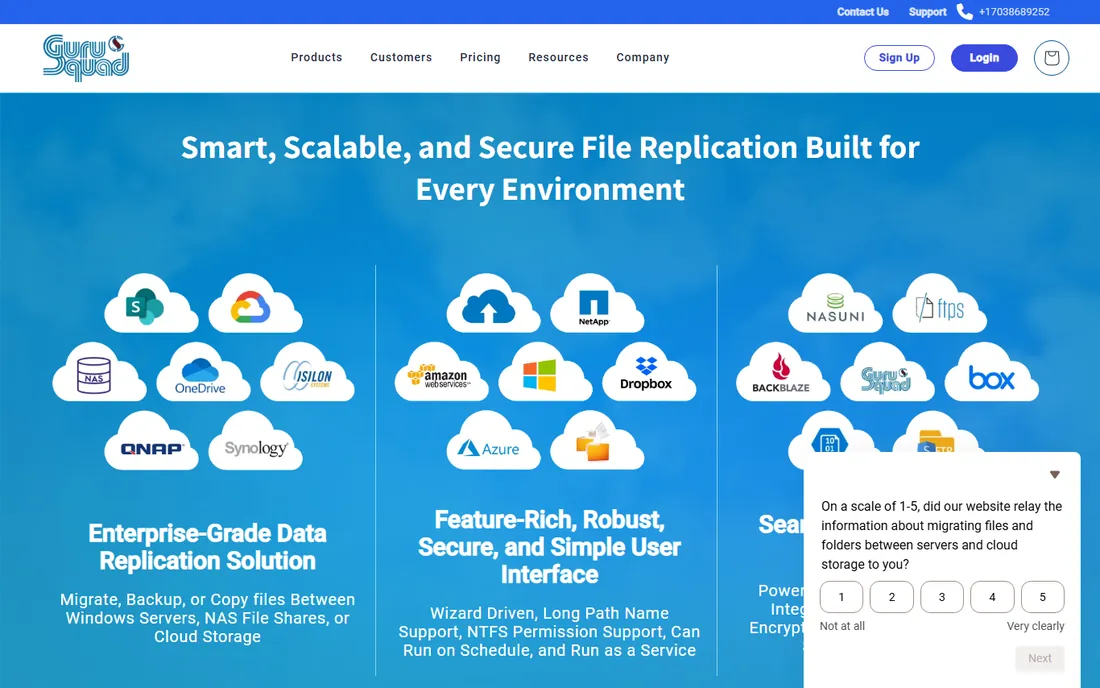1100x688 pixels.
Task: Click the Dropbox cloud icon
Action: coord(648,372)
